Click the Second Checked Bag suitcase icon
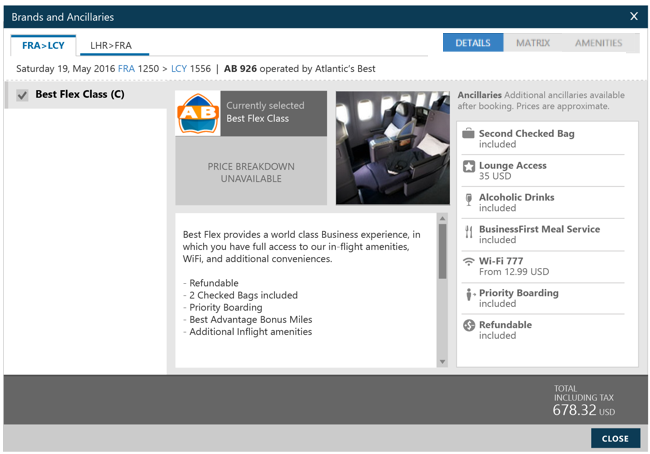 [468, 135]
